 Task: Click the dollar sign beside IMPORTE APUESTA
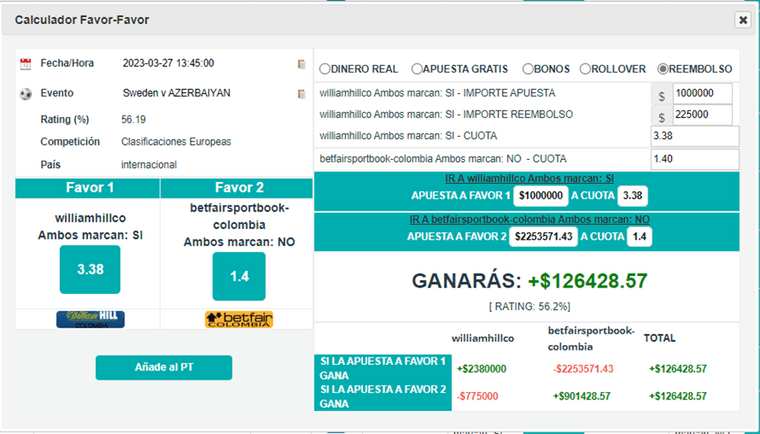[662, 96]
